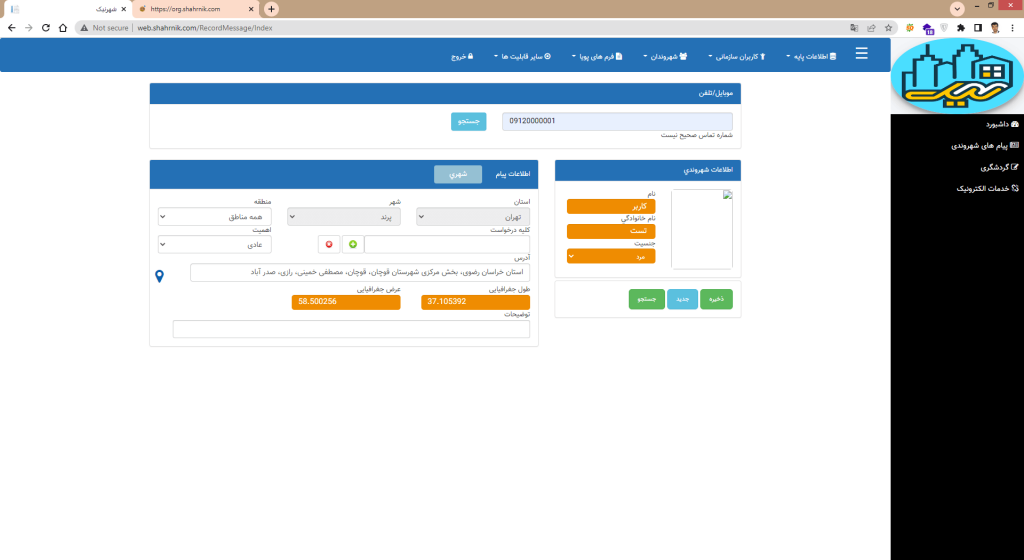Expand the شهروندان menu
This screenshot has width=1024, height=560.
pyautogui.click(x=665, y=57)
